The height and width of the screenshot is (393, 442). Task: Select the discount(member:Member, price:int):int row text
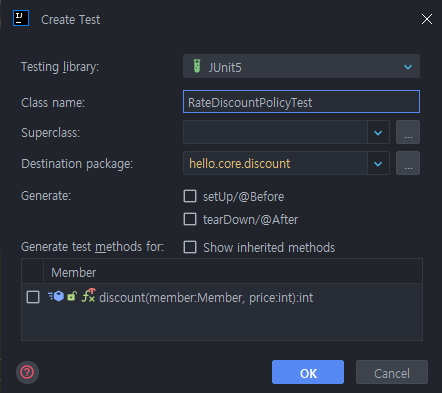coord(206,297)
